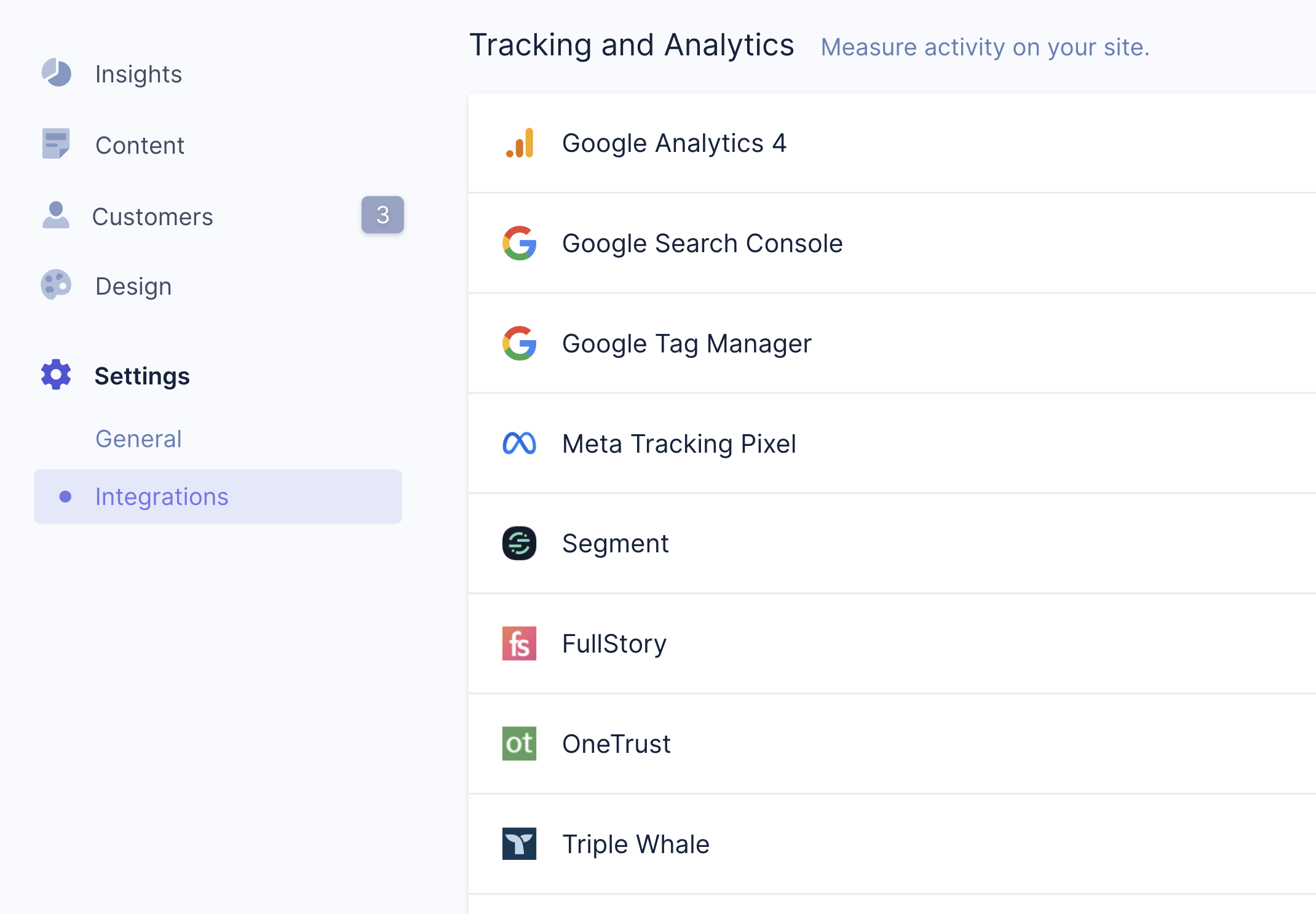Image resolution: width=1316 pixels, height=914 pixels.
Task: Click the Google logo beside Search Console
Action: (520, 244)
